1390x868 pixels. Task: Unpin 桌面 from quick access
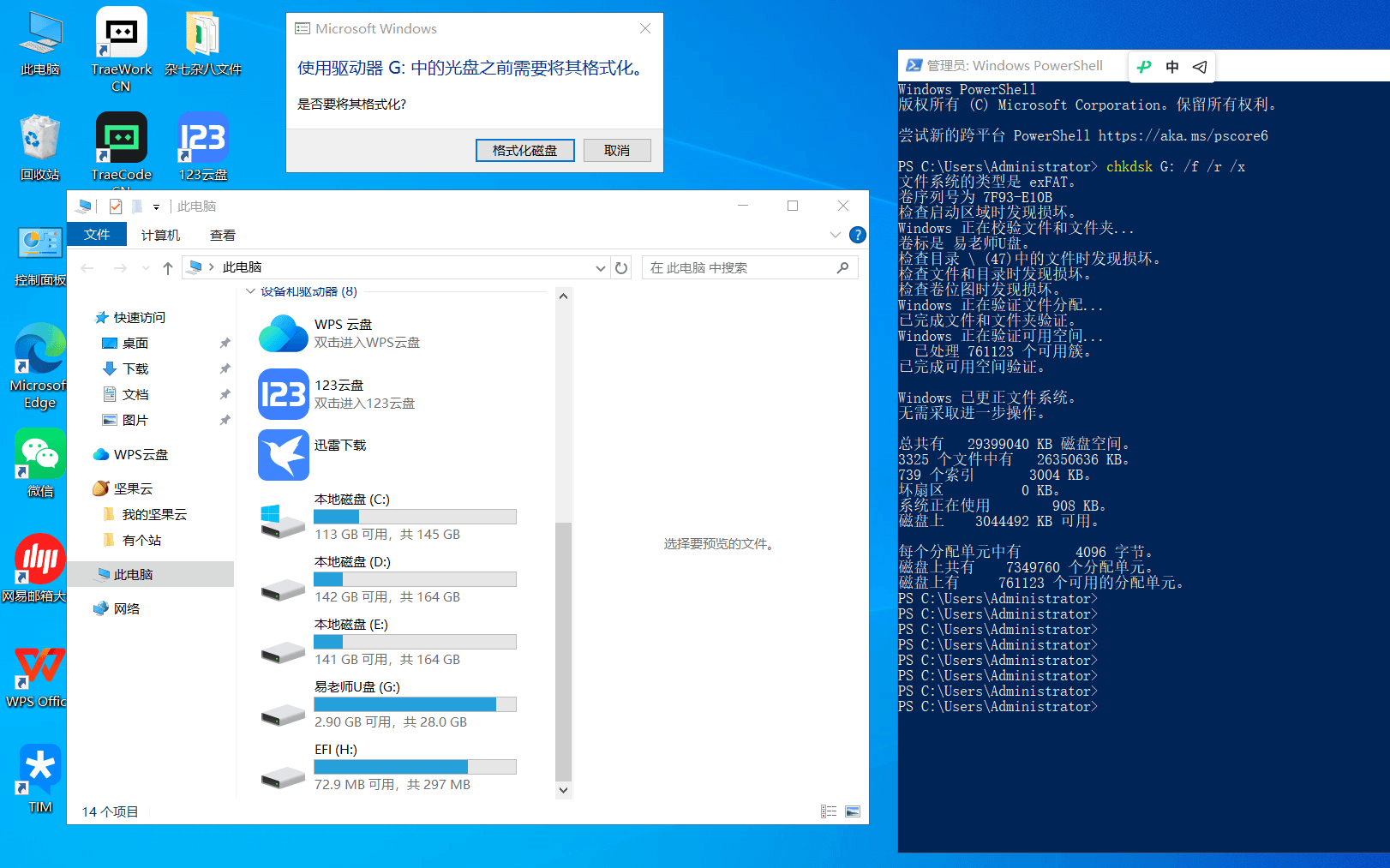coord(225,344)
